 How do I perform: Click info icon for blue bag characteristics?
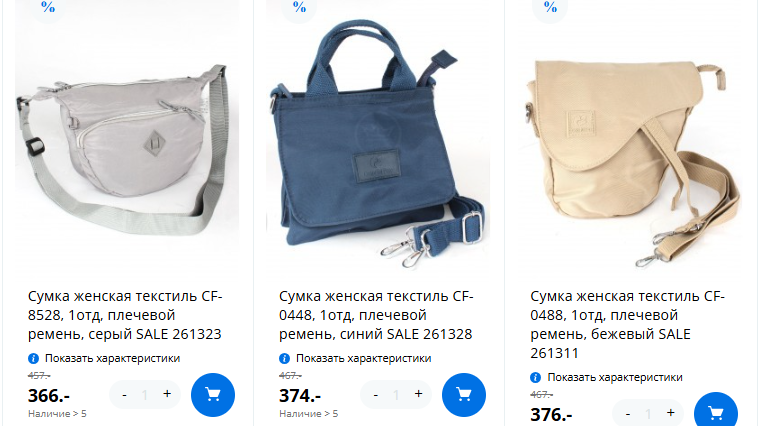pos(284,358)
